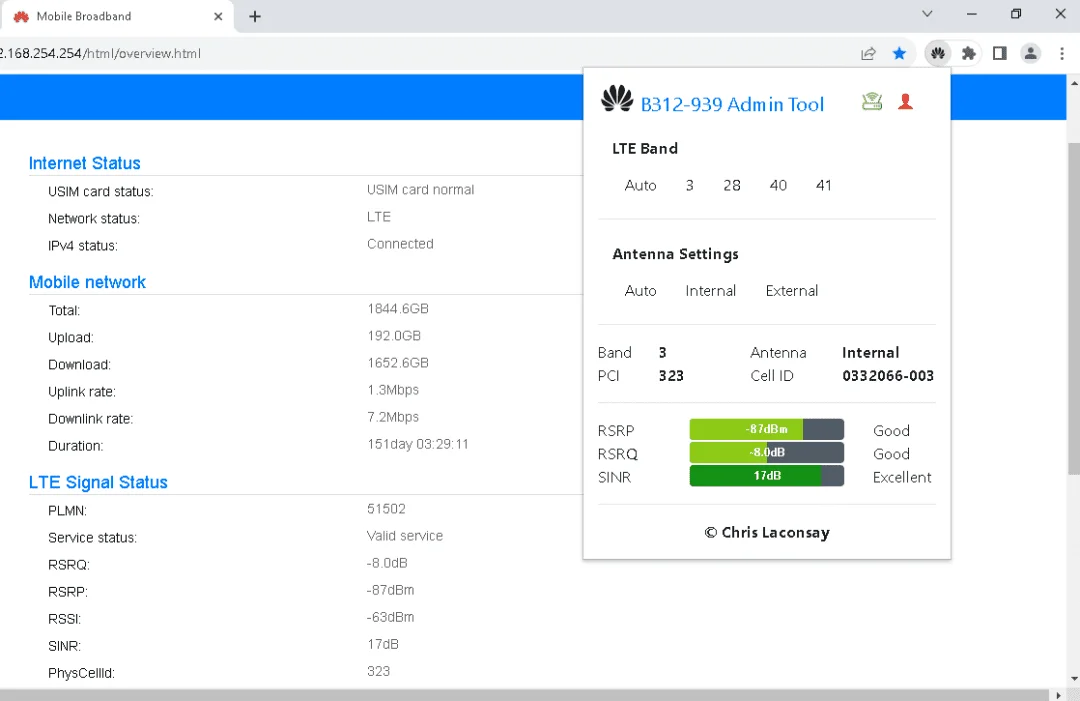Click the SINR 17dB signal bar
Screen dimensions: 1080x701
coord(767,476)
